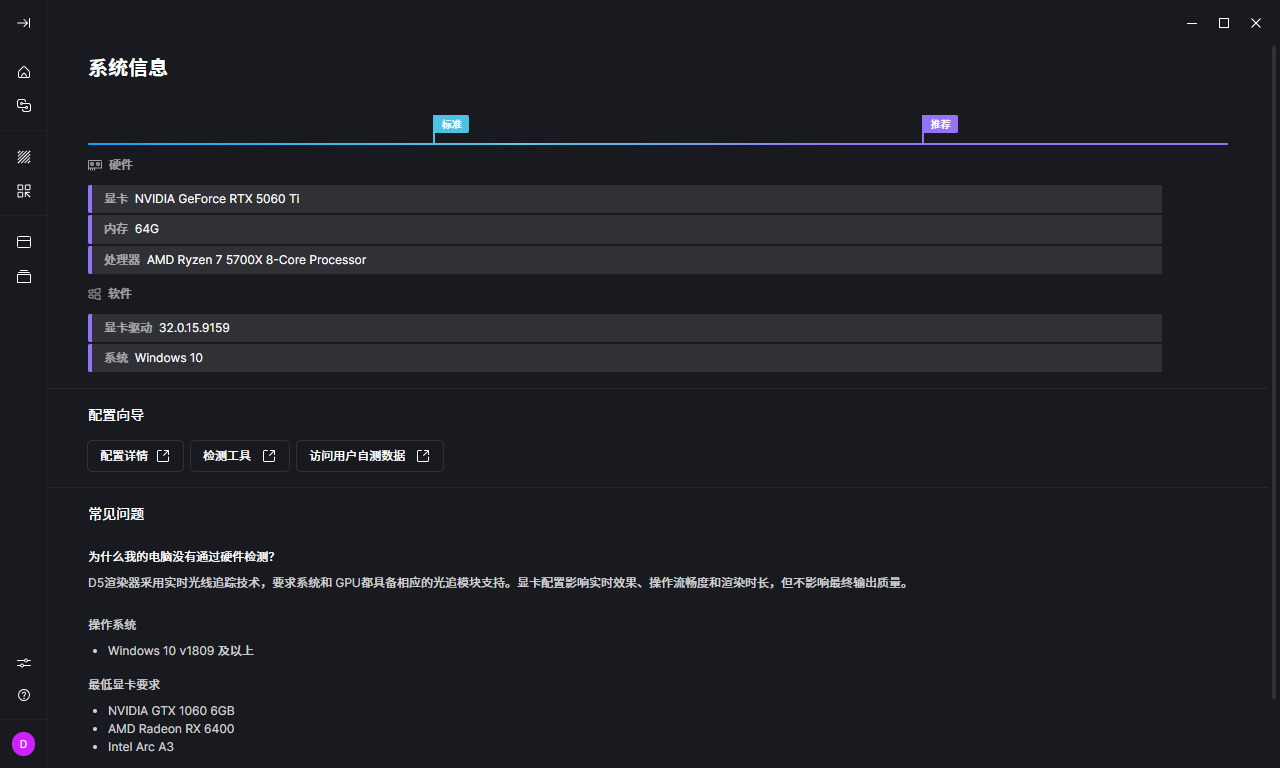Viewport: 1280px width, 768px height.
Task: Open the stacked layers sidebar icon
Action: (x=24, y=276)
